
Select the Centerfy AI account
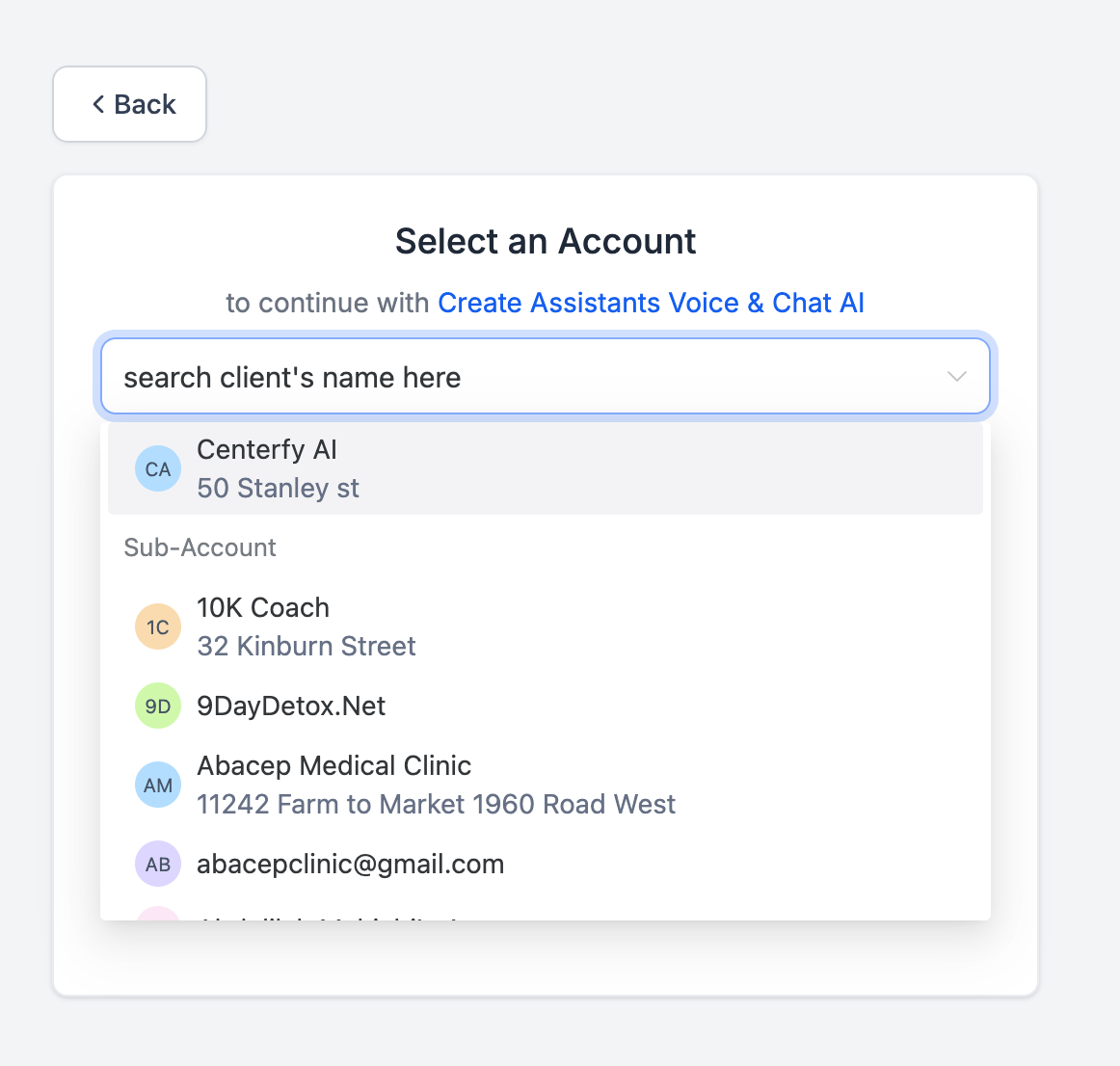point(267,450)
